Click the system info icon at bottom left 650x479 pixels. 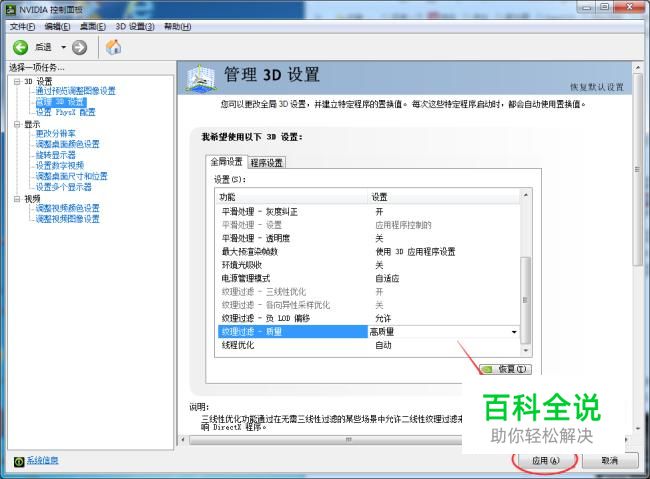(x=19, y=461)
